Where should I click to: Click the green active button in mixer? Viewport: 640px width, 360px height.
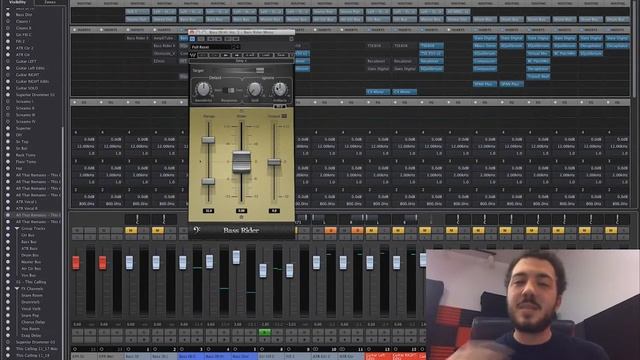(264, 332)
